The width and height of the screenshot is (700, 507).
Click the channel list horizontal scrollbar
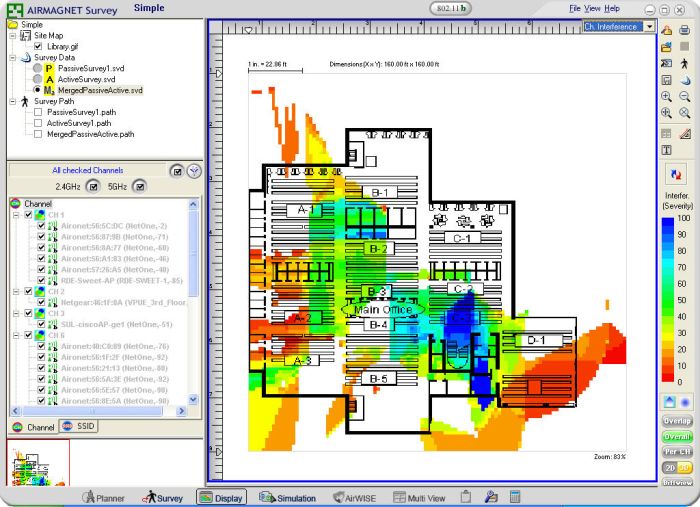[x=98, y=411]
